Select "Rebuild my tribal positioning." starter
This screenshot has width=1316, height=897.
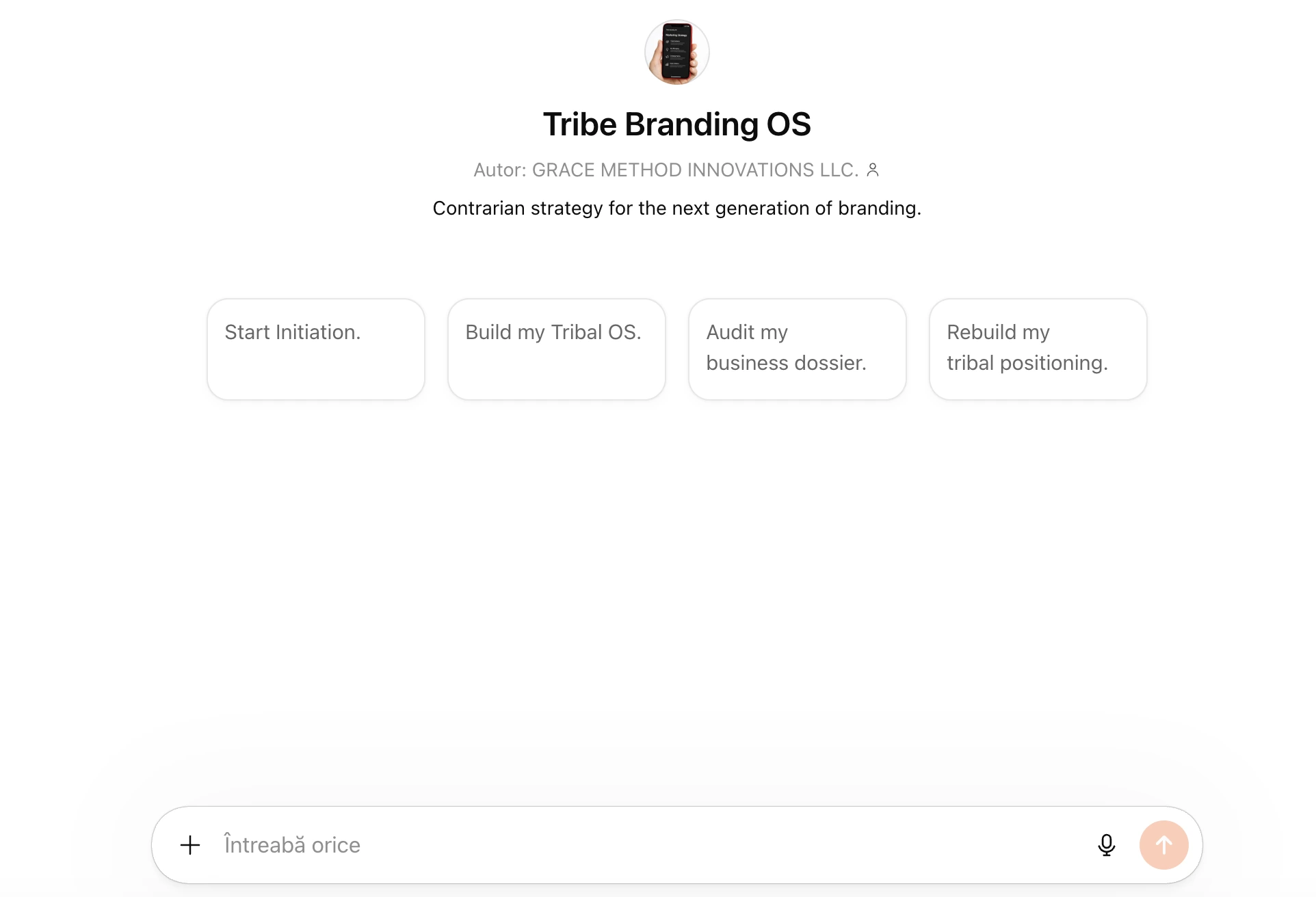tap(1038, 349)
